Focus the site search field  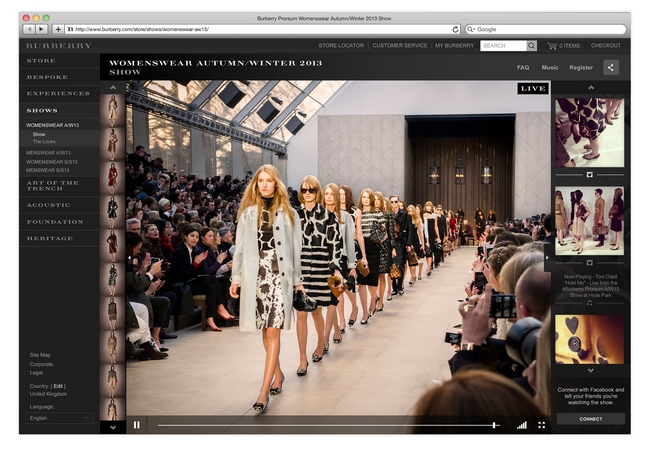pos(503,46)
